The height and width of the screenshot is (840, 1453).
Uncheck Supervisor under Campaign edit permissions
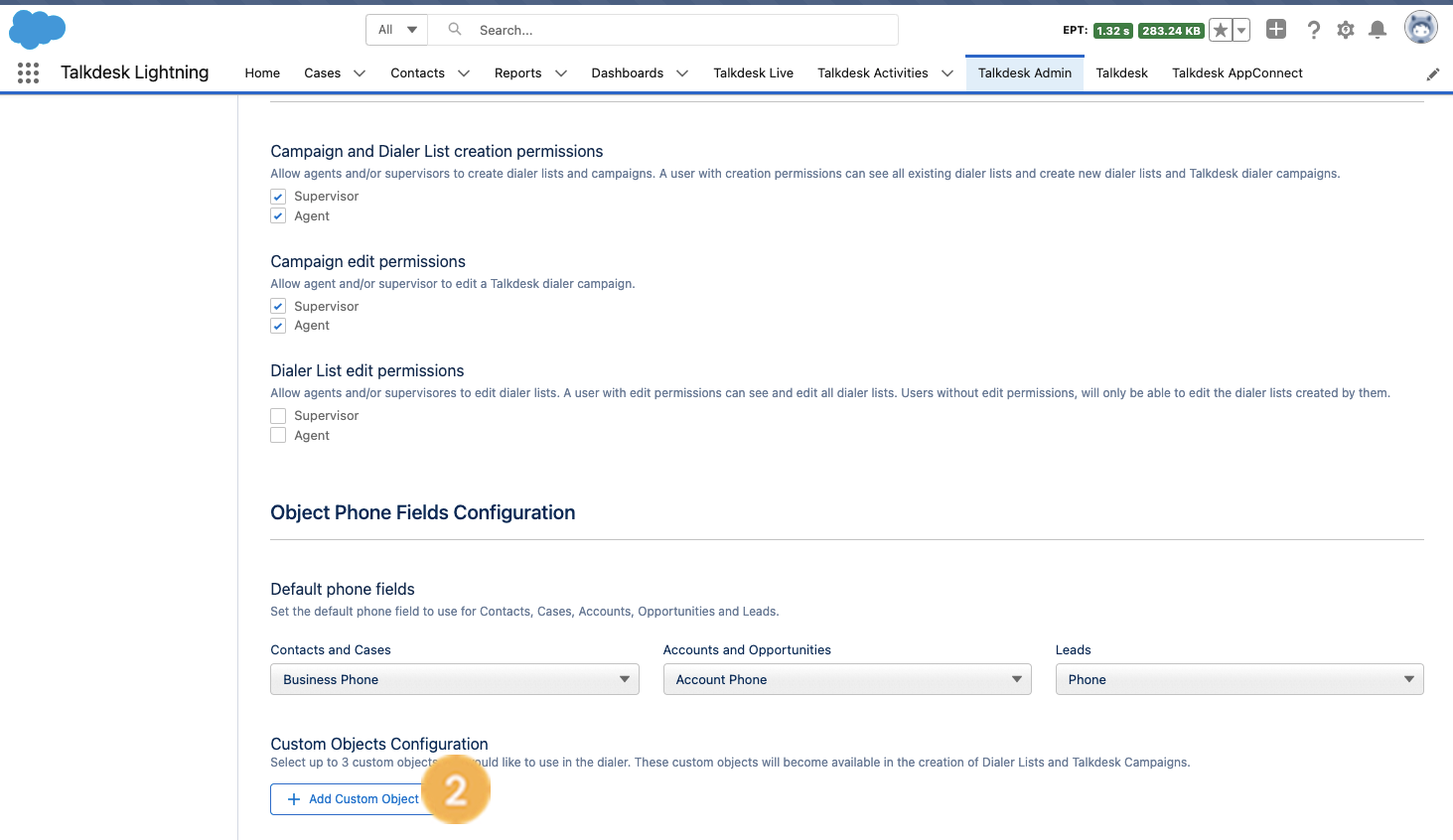[278, 306]
